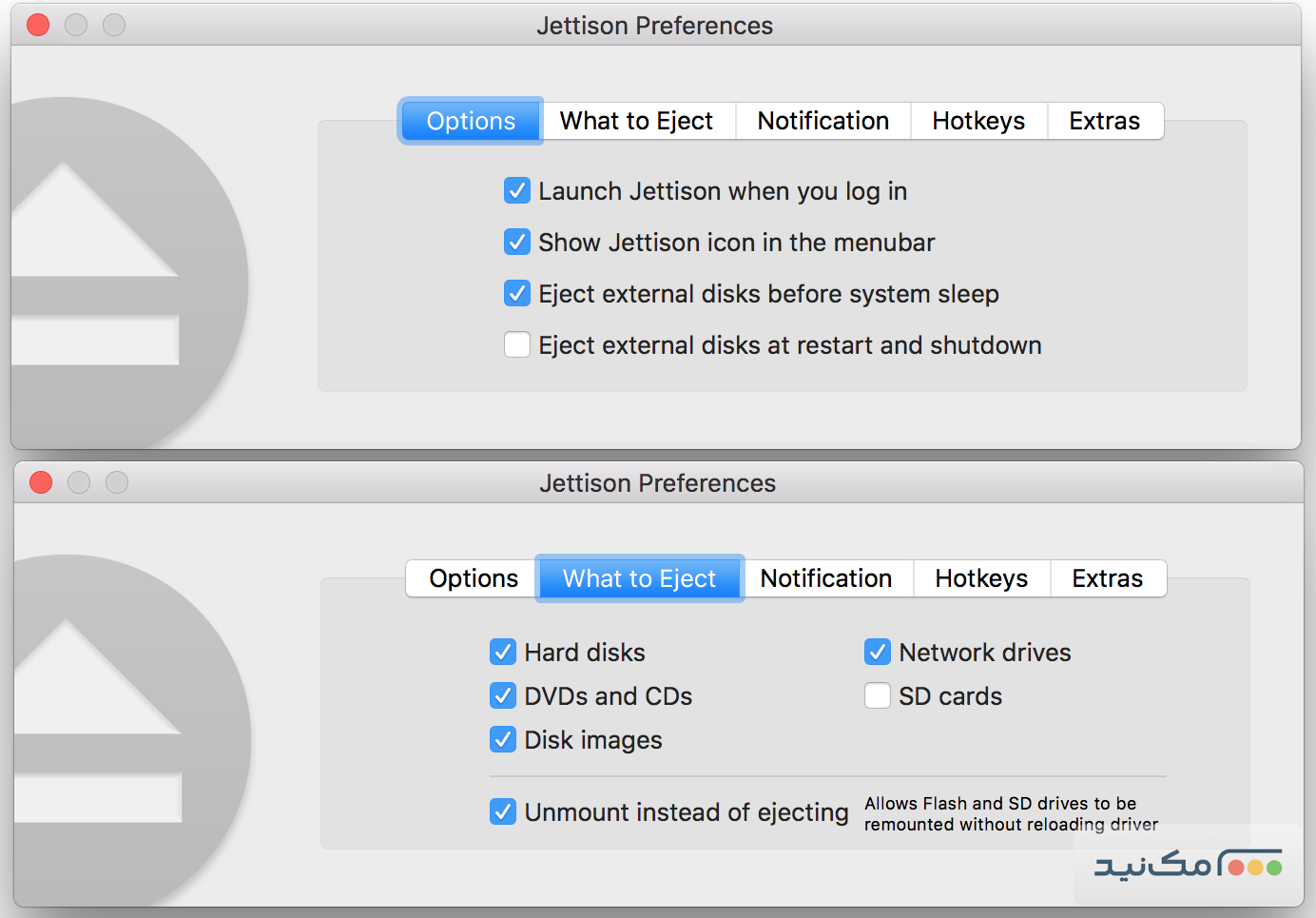1316x918 pixels.
Task: Toggle Unmount instead of ejecting
Action: pyautogui.click(x=503, y=812)
